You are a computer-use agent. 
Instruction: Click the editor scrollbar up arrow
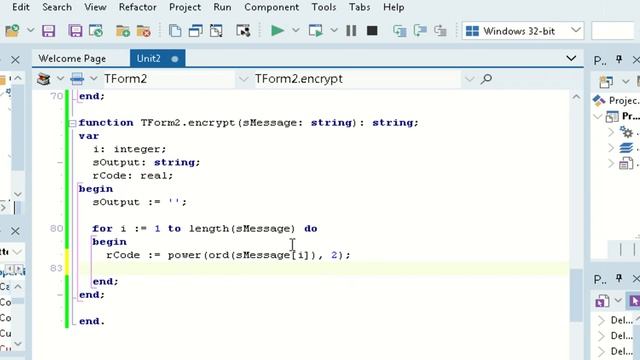[x=576, y=97]
